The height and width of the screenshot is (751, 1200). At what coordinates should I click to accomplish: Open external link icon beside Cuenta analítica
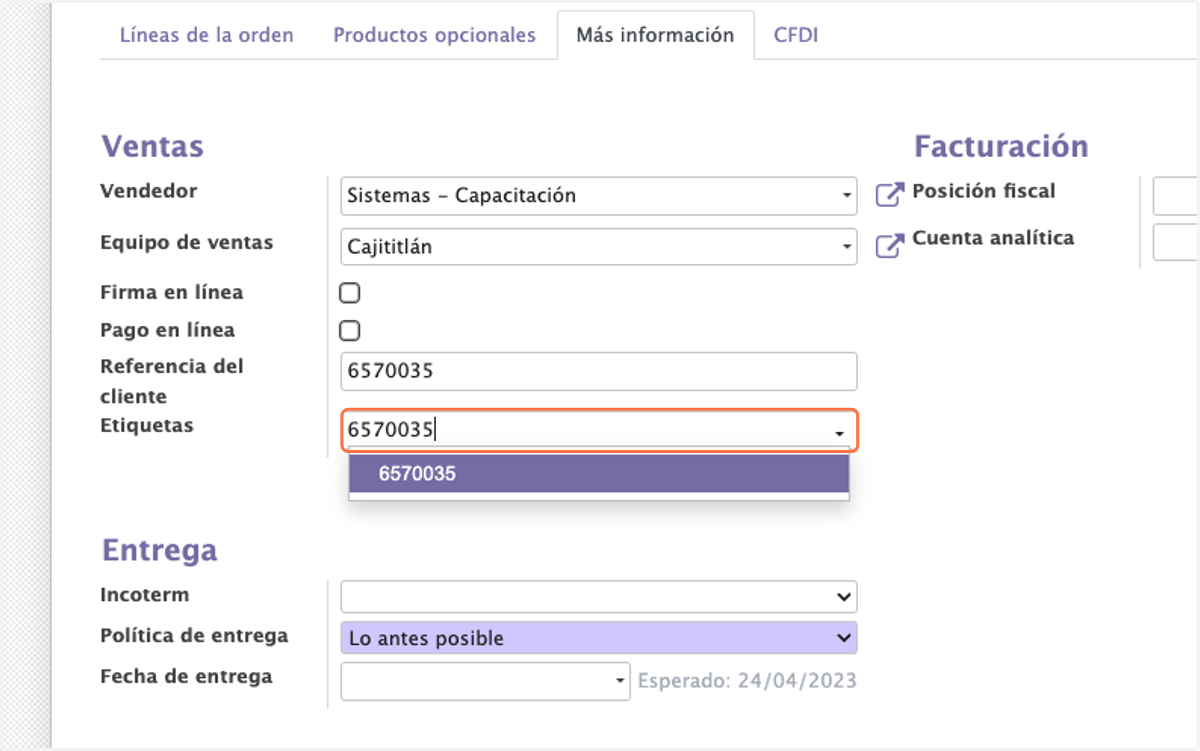(889, 245)
